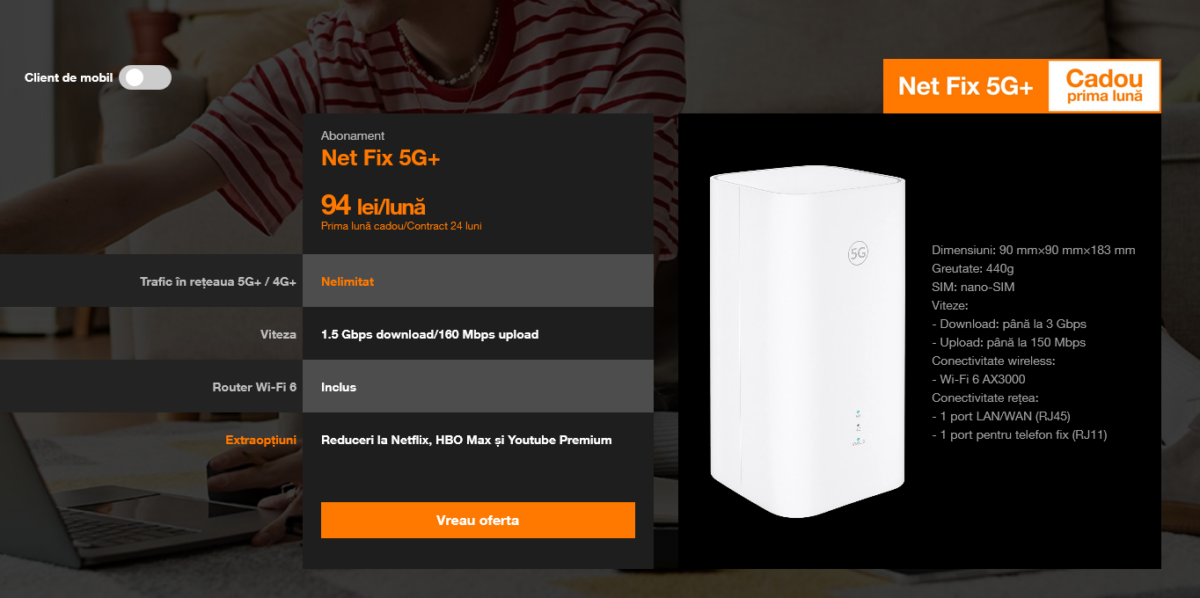
Task: Click the Cadou prima lună badge
Action: coord(1104,87)
